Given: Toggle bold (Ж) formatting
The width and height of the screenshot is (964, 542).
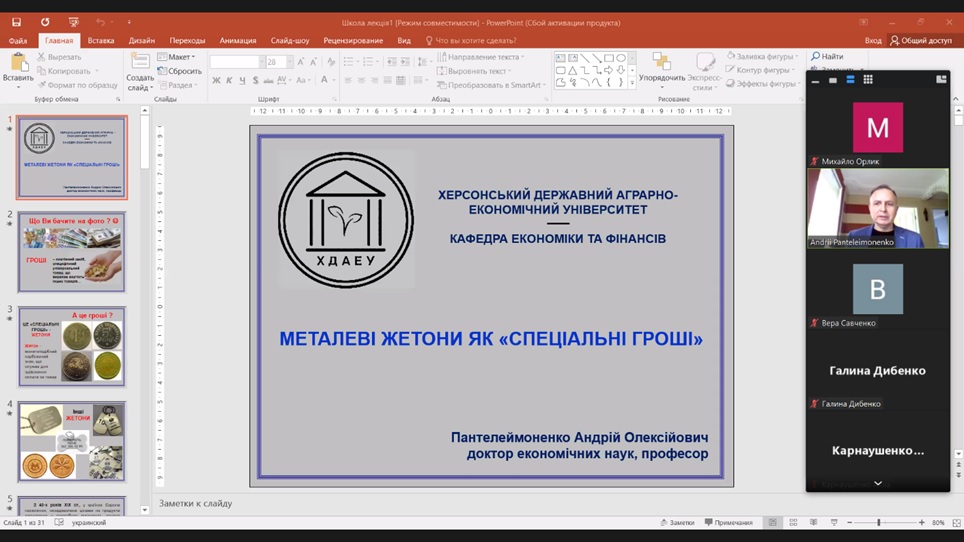Looking at the screenshot, I should pyautogui.click(x=216, y=81).
